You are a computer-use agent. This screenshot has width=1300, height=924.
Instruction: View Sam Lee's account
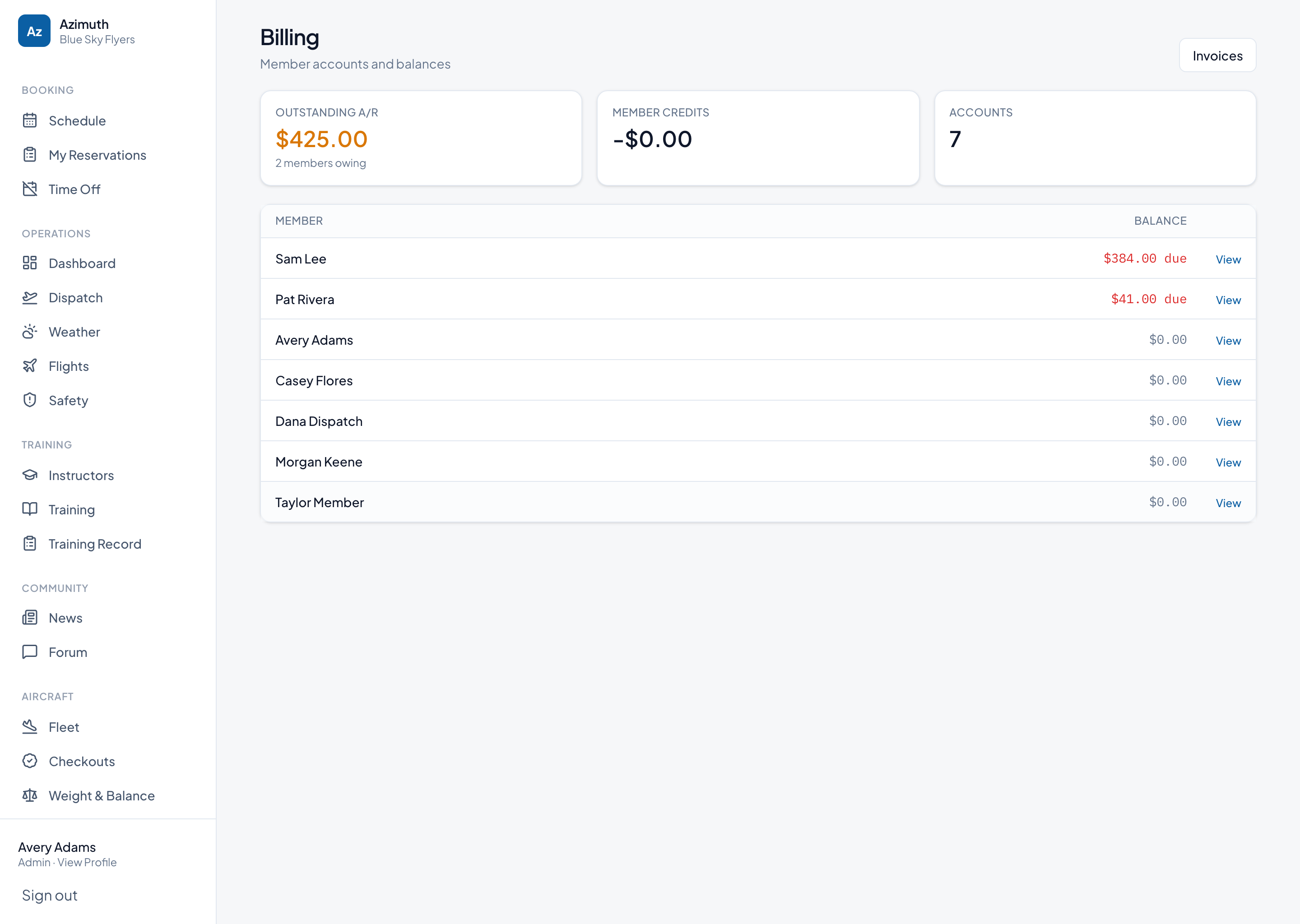1228,259
